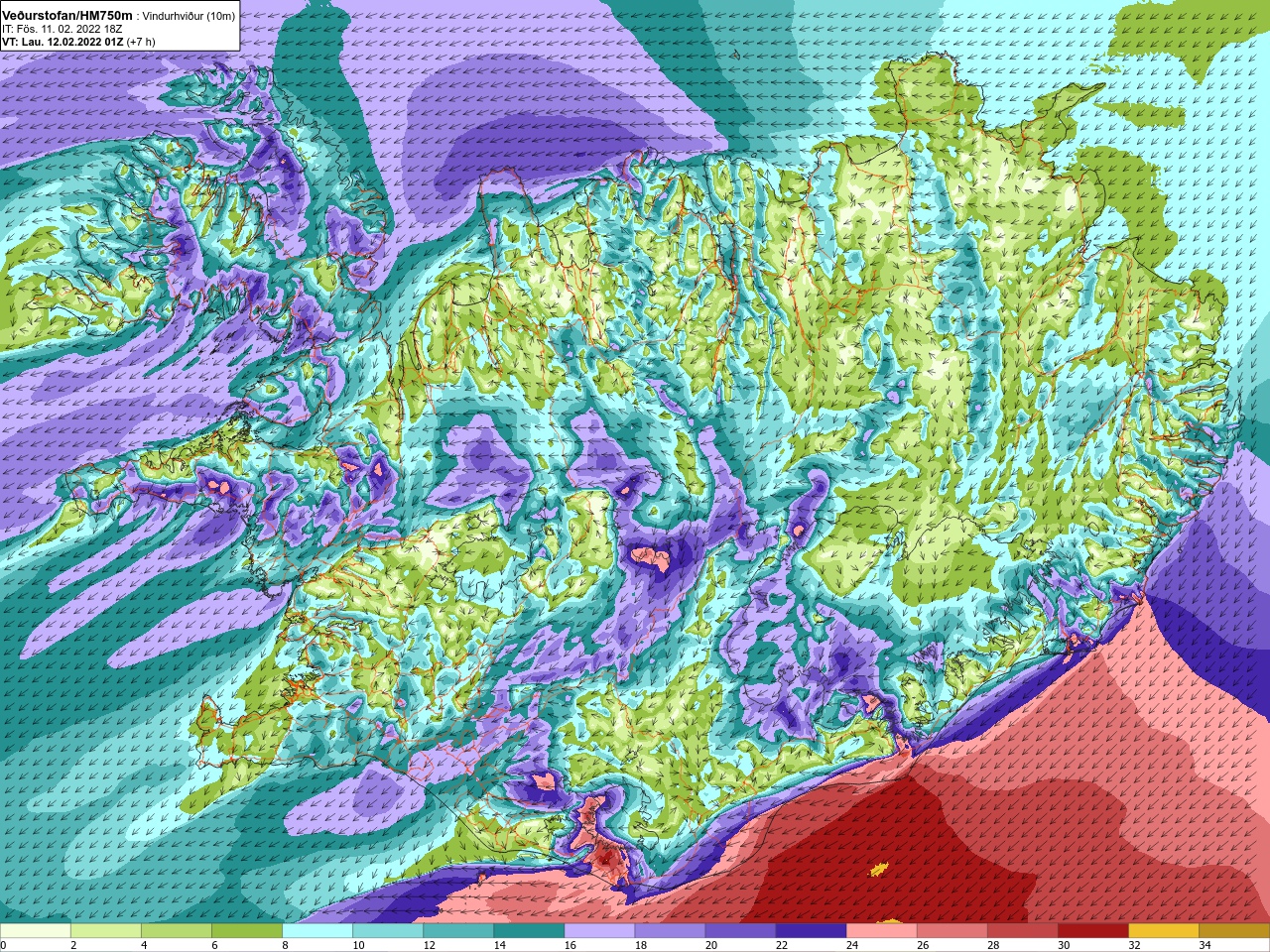Screen dimensions: 1270x952
Task: Pick the red 28–30 legend swatch
Action: point(1022,931)
